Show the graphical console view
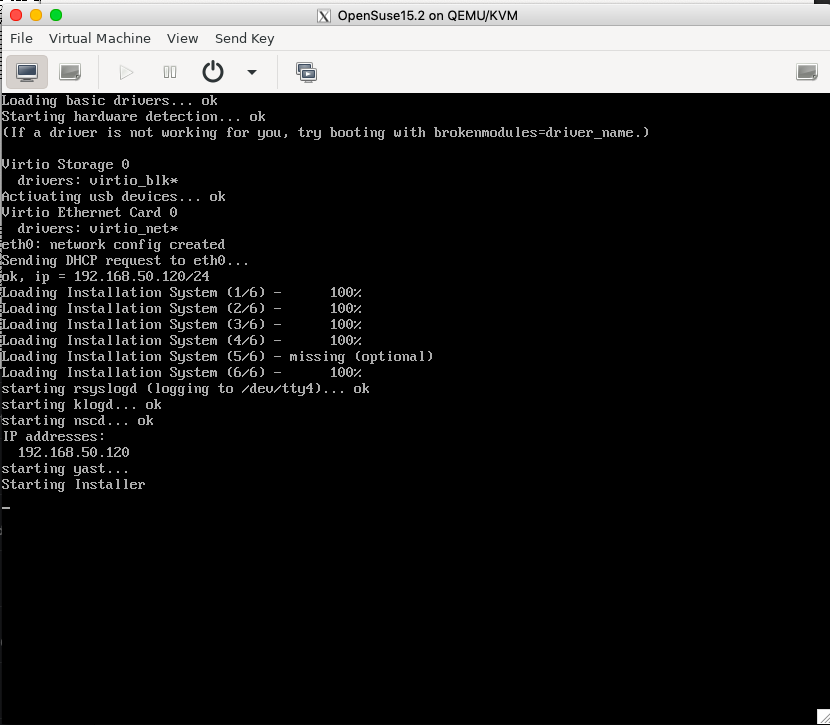Image resolution: width=830 pixels, height=725 pixels. (x=27, y=72)
